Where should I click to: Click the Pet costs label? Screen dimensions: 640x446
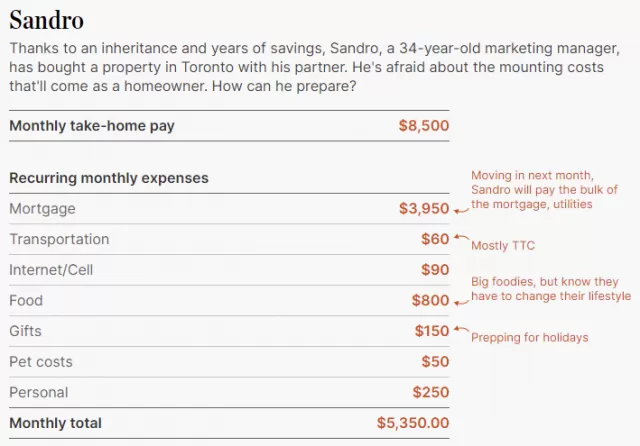[41, 362]
